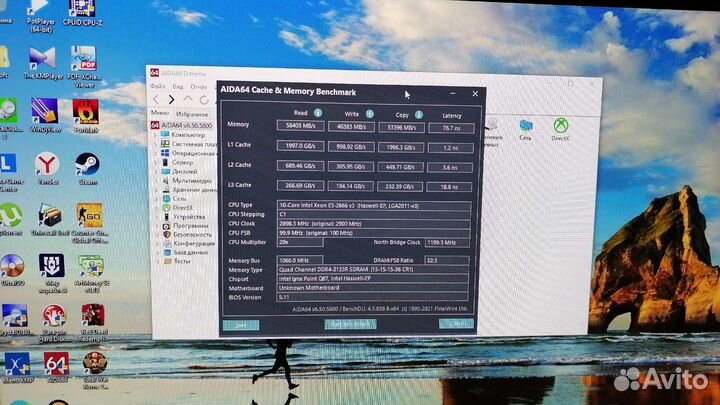Viewport: 720px width, 405px height.
Task: Click Close button in benchmark dialog
Action: coord(456,323)
